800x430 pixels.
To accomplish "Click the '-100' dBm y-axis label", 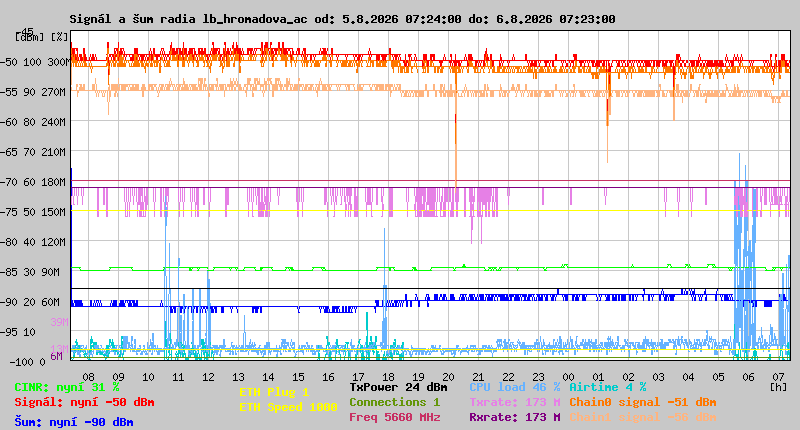I will [x=20, y=362].
